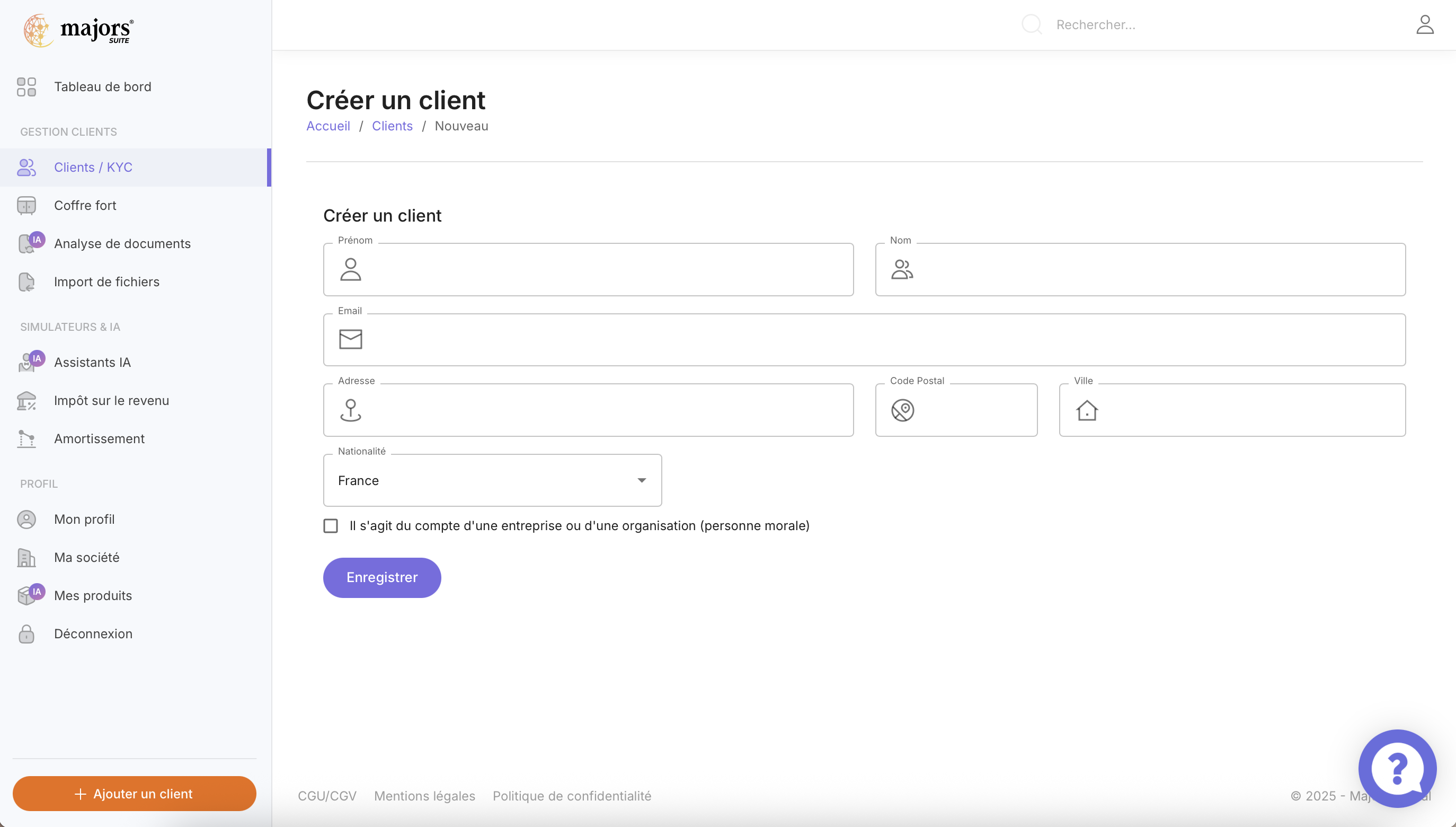Click the France dropdown arrow
The height and width of the screenshot is (827, 1456).
(x=642, y=480)
